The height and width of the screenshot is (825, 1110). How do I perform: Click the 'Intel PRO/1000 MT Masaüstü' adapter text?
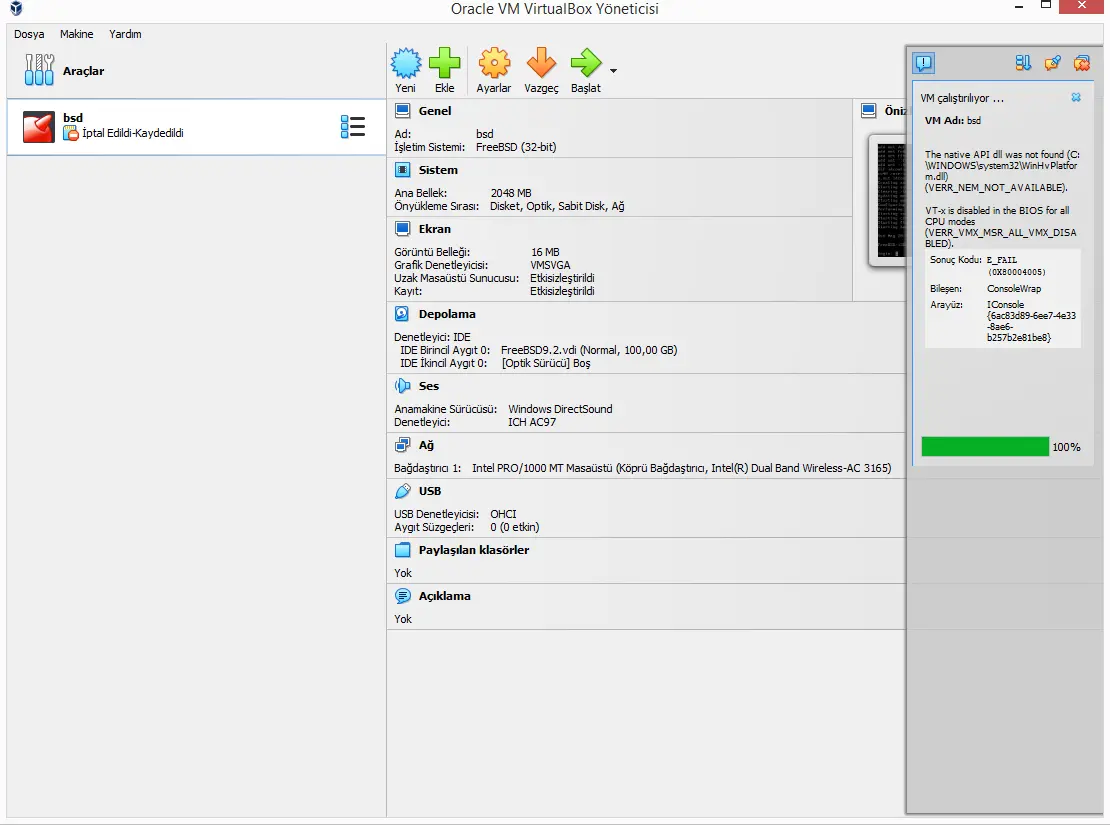coord(542,468)
